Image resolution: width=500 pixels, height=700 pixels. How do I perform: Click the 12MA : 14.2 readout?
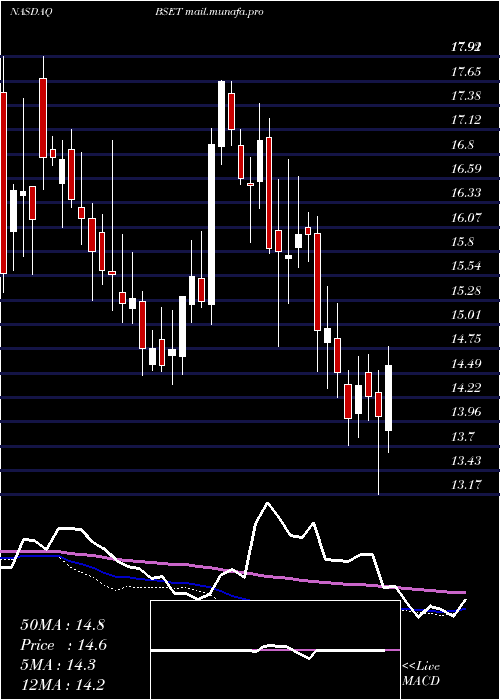63,685
